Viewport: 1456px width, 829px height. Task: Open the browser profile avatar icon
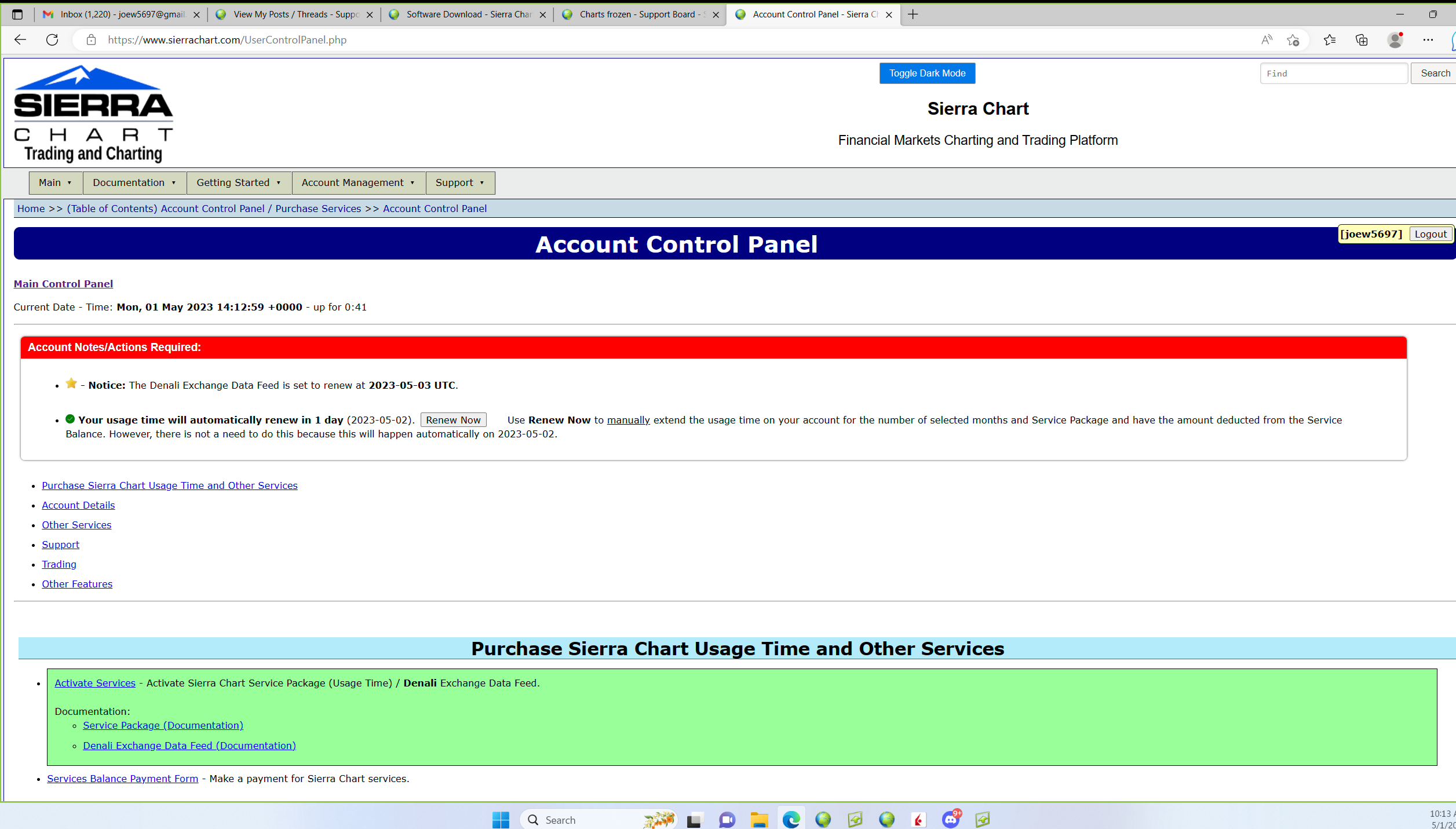point(1395,40)
